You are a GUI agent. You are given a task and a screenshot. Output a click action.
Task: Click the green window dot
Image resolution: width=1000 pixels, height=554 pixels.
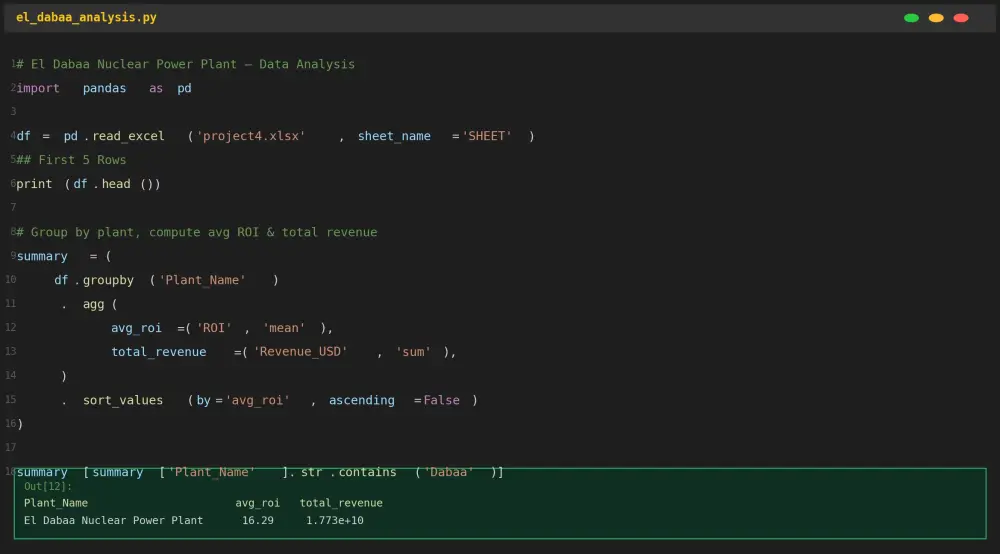tap(911, 18)
